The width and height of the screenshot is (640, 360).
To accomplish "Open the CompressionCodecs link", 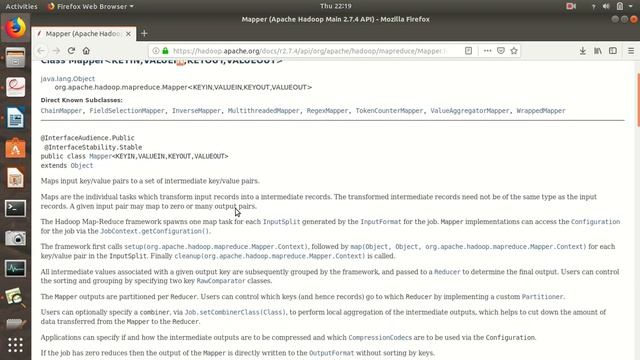I will click(x=380, y=338).
